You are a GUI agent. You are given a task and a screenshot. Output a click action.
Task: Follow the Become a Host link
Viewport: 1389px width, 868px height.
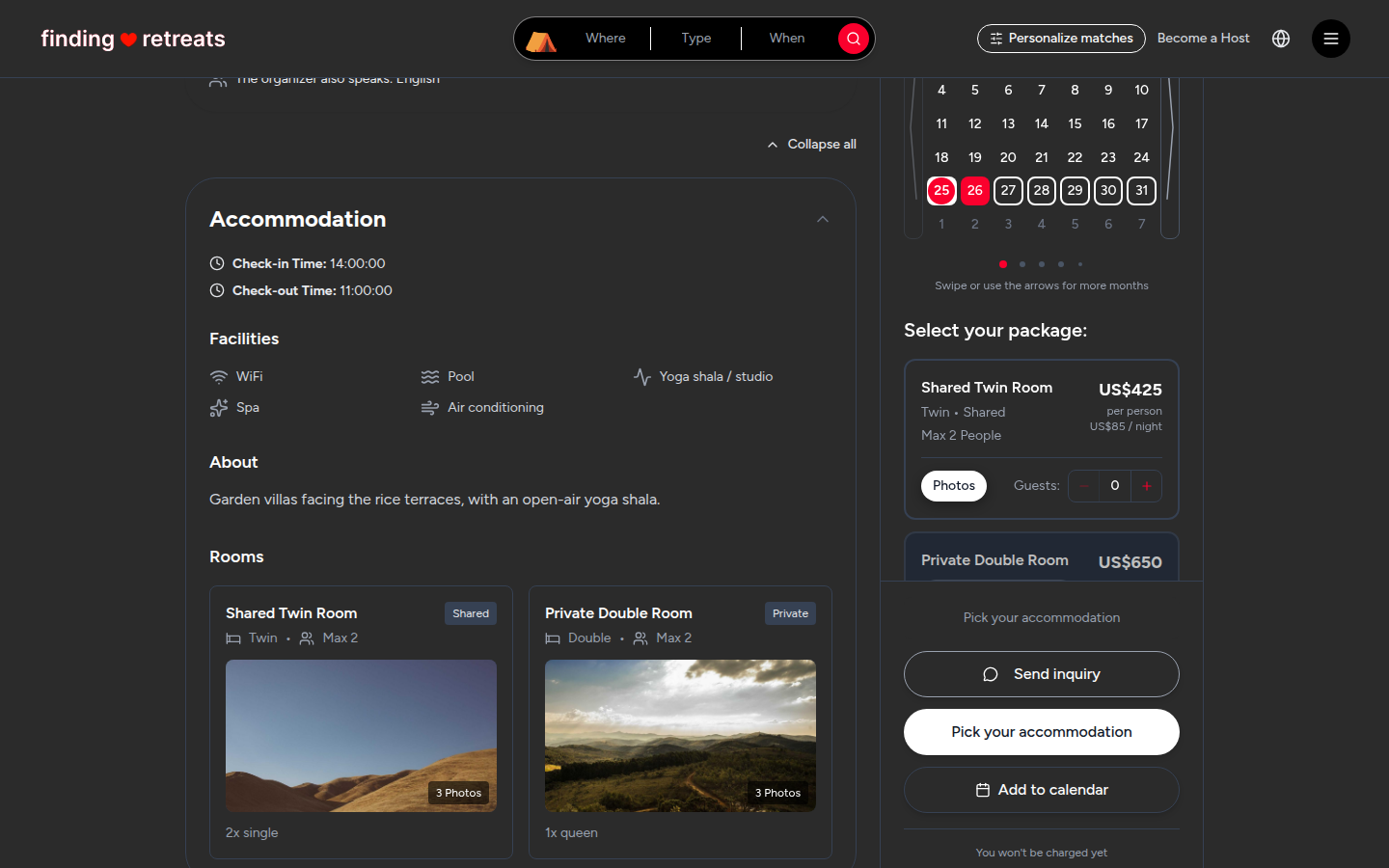tap(1203, 39)
